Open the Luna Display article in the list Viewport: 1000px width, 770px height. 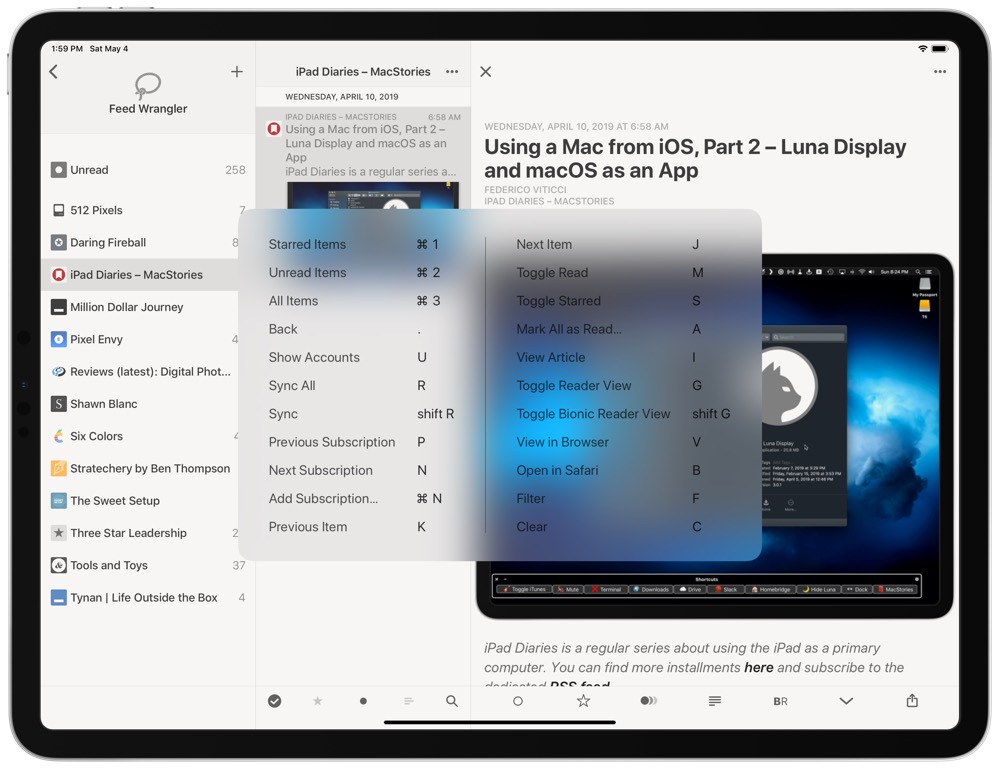[363, 158]
